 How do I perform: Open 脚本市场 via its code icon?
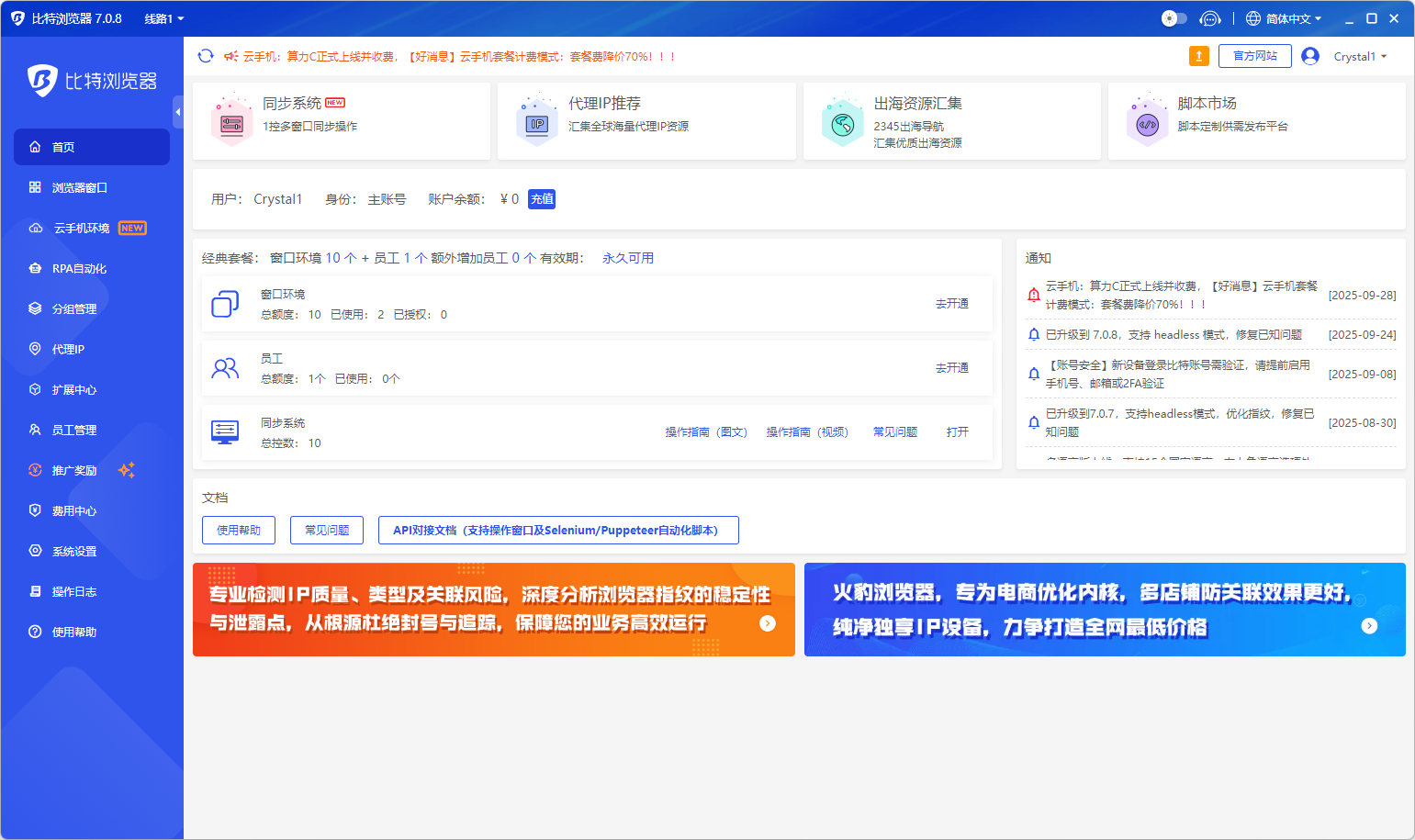tap(1147, 123)
